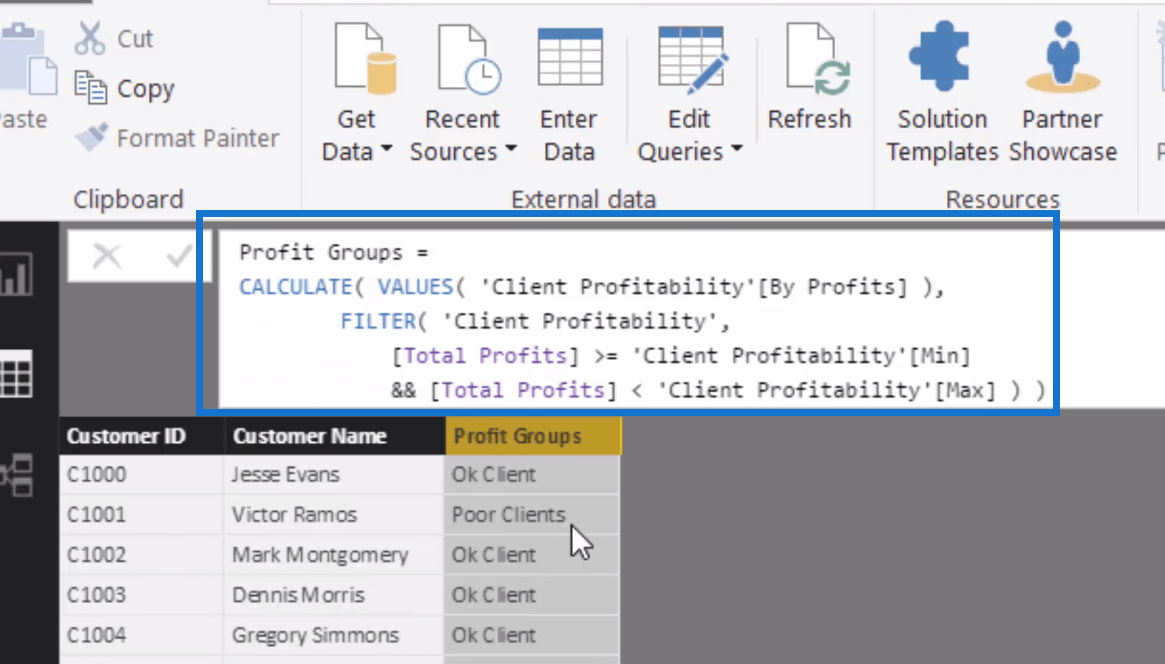The height and width of the screenshot is (664, 1165).
Task: Click the Edit Queries pencil-table icon
Action: 692,59
